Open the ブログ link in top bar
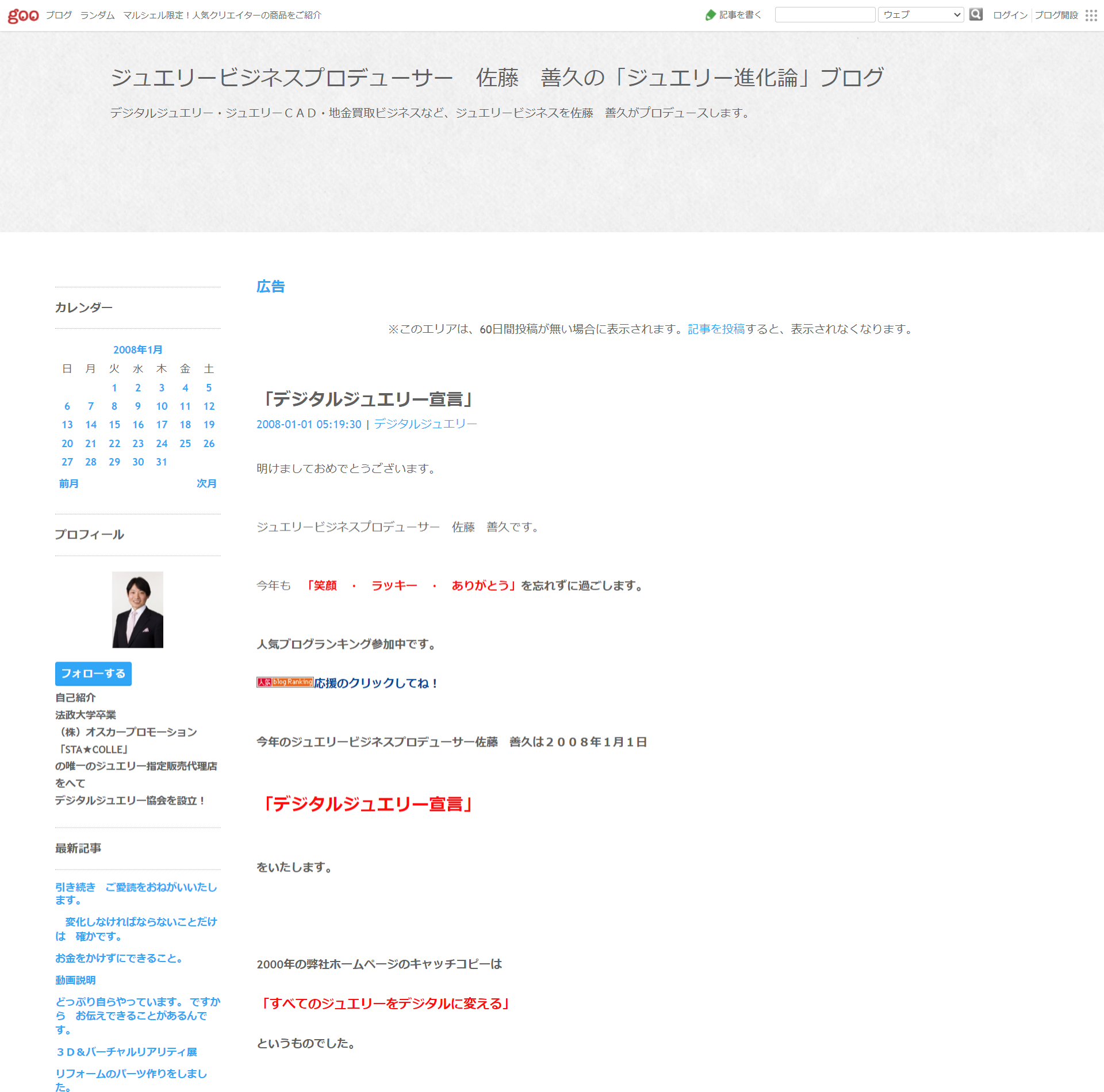Screen dimensions: 1104x1092 pyautogui.click(x=59, y=15)
